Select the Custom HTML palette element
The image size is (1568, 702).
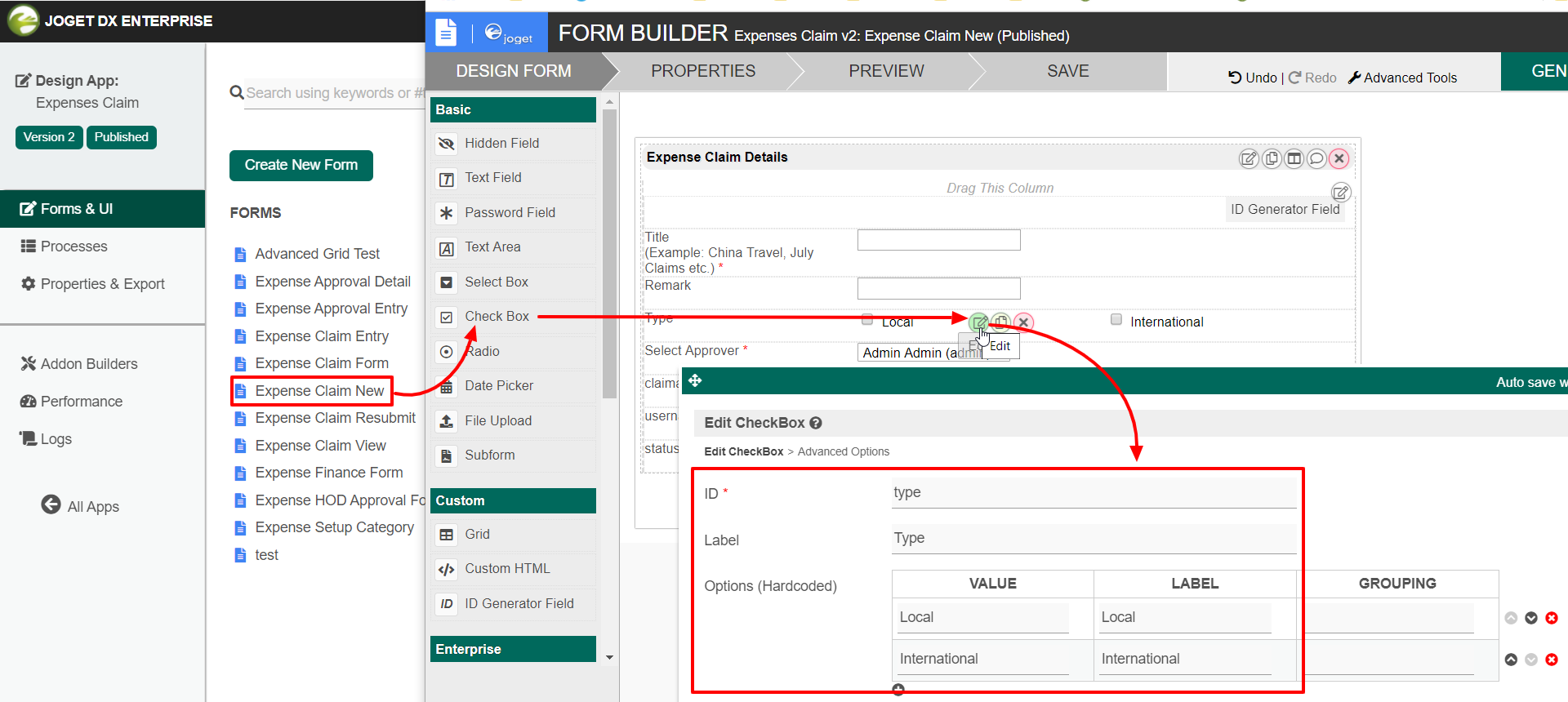(x=514, y=569)
